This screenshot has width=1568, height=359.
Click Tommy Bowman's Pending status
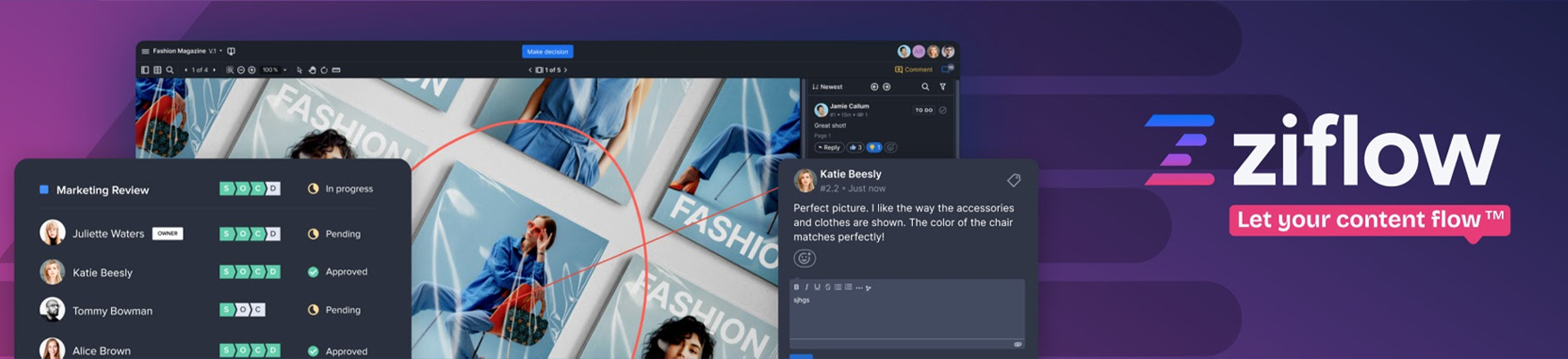[x=334, y=310]
